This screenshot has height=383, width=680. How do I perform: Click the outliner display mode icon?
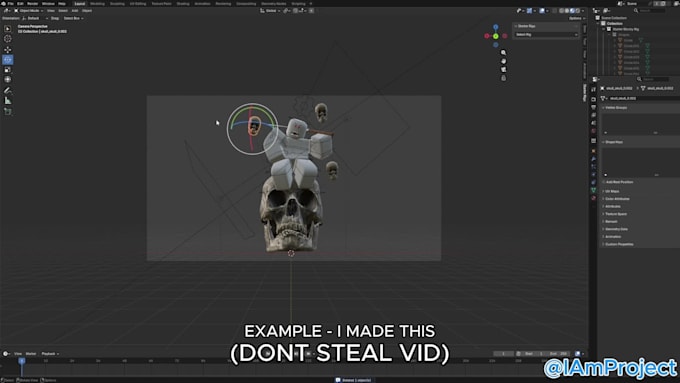(x=607, y=10)
